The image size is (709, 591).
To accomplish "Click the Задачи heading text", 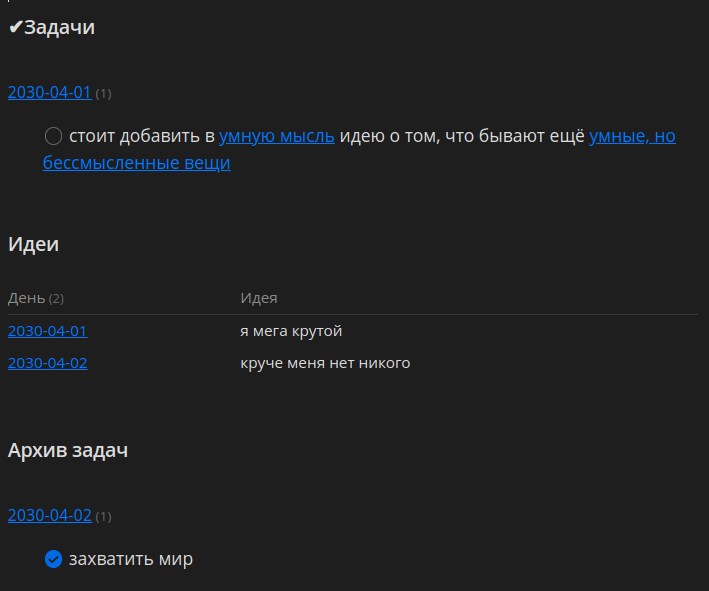I will pyautogui.click(x=59, y=28).
